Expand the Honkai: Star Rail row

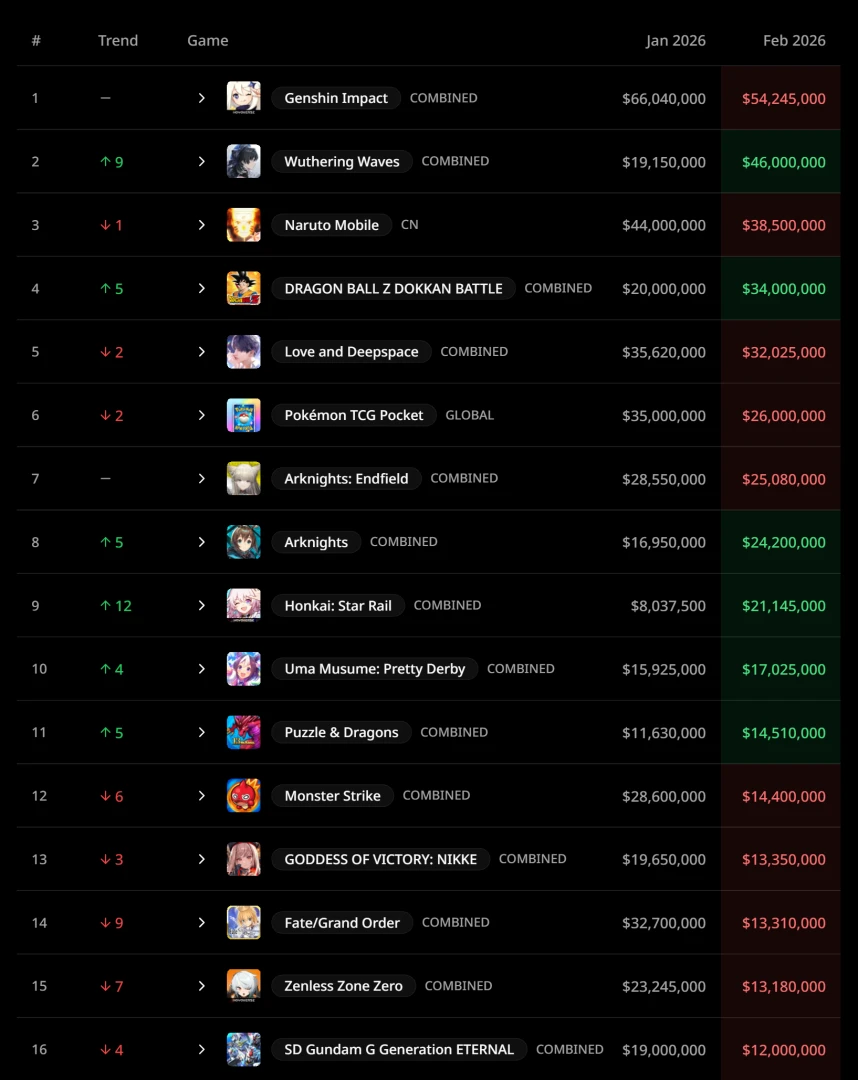coord(201,605)
